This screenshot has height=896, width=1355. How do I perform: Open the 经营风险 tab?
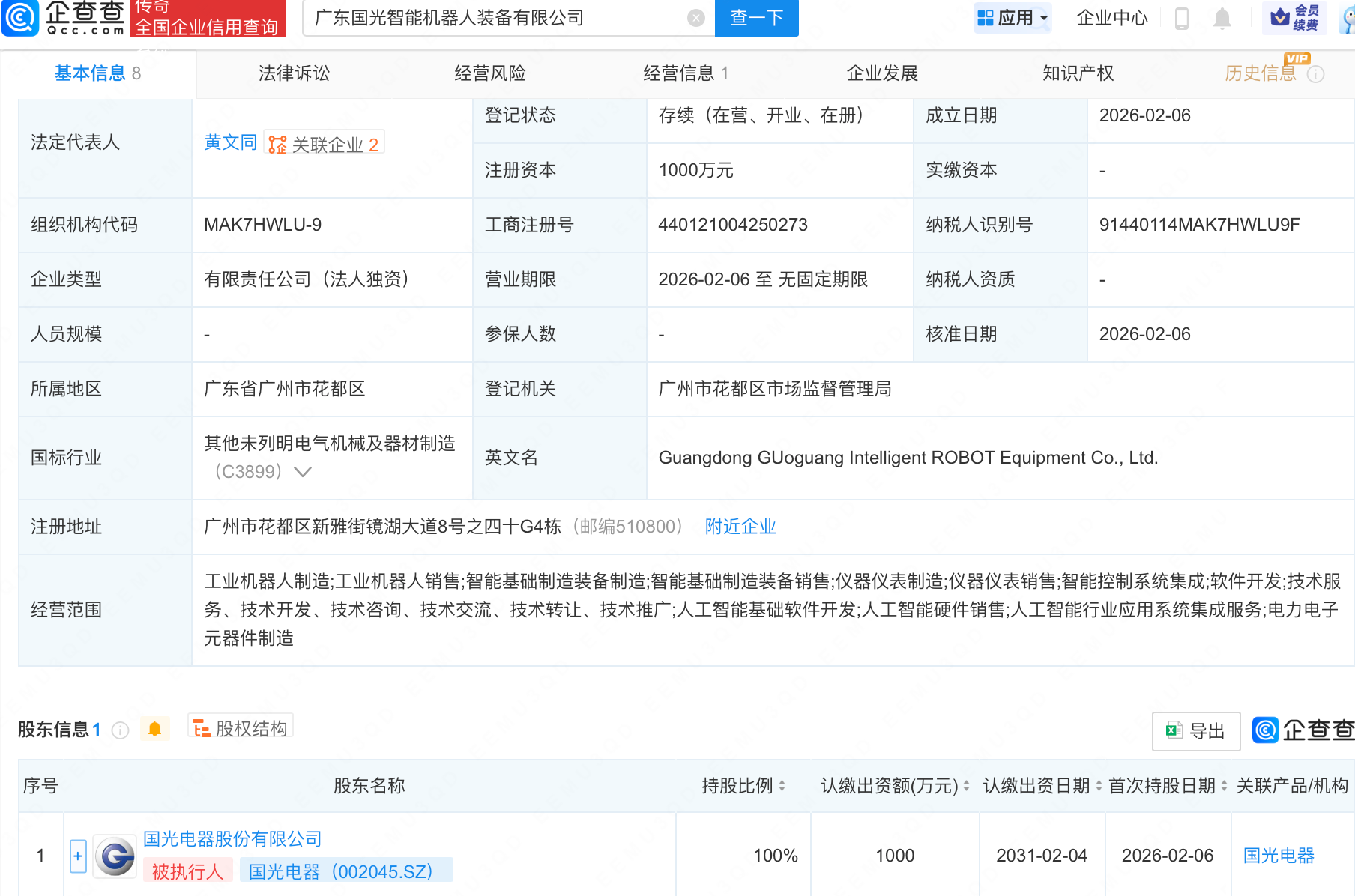tap(490, 73)
